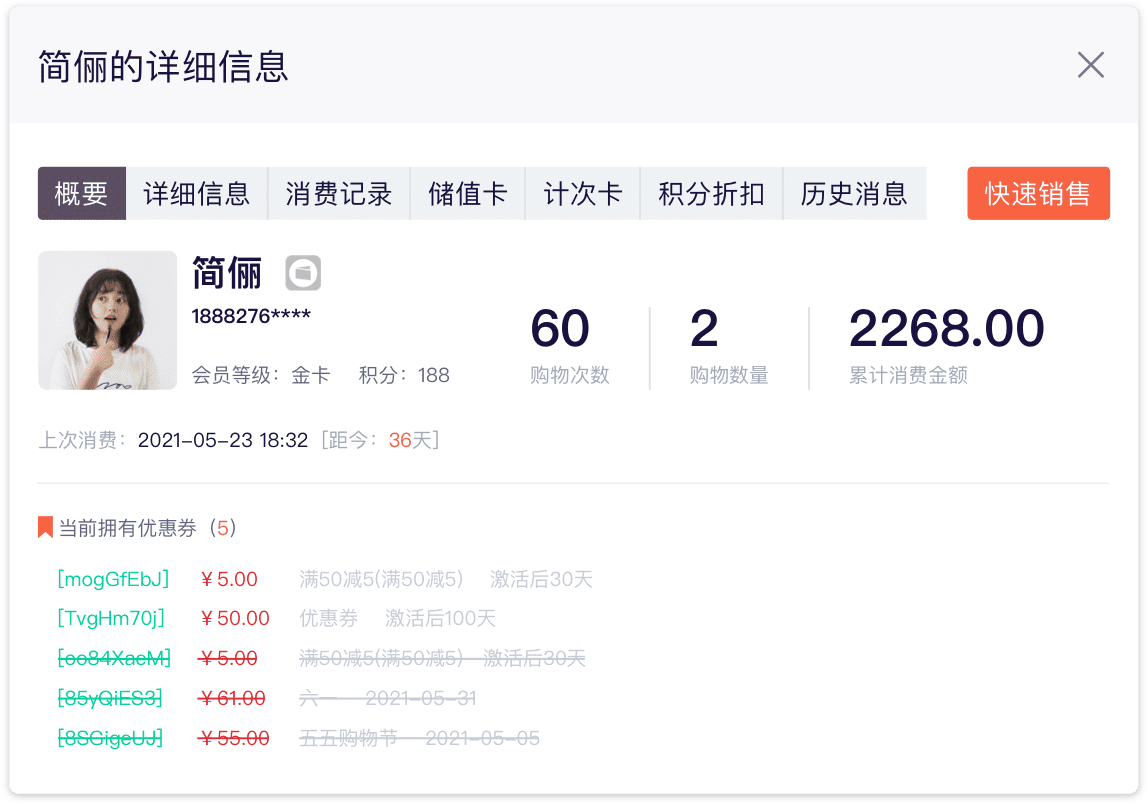The height and width of the screenshot is (804, 1148).
Task: Click the 快速销售 button
Action: [x=1038, y=193]
